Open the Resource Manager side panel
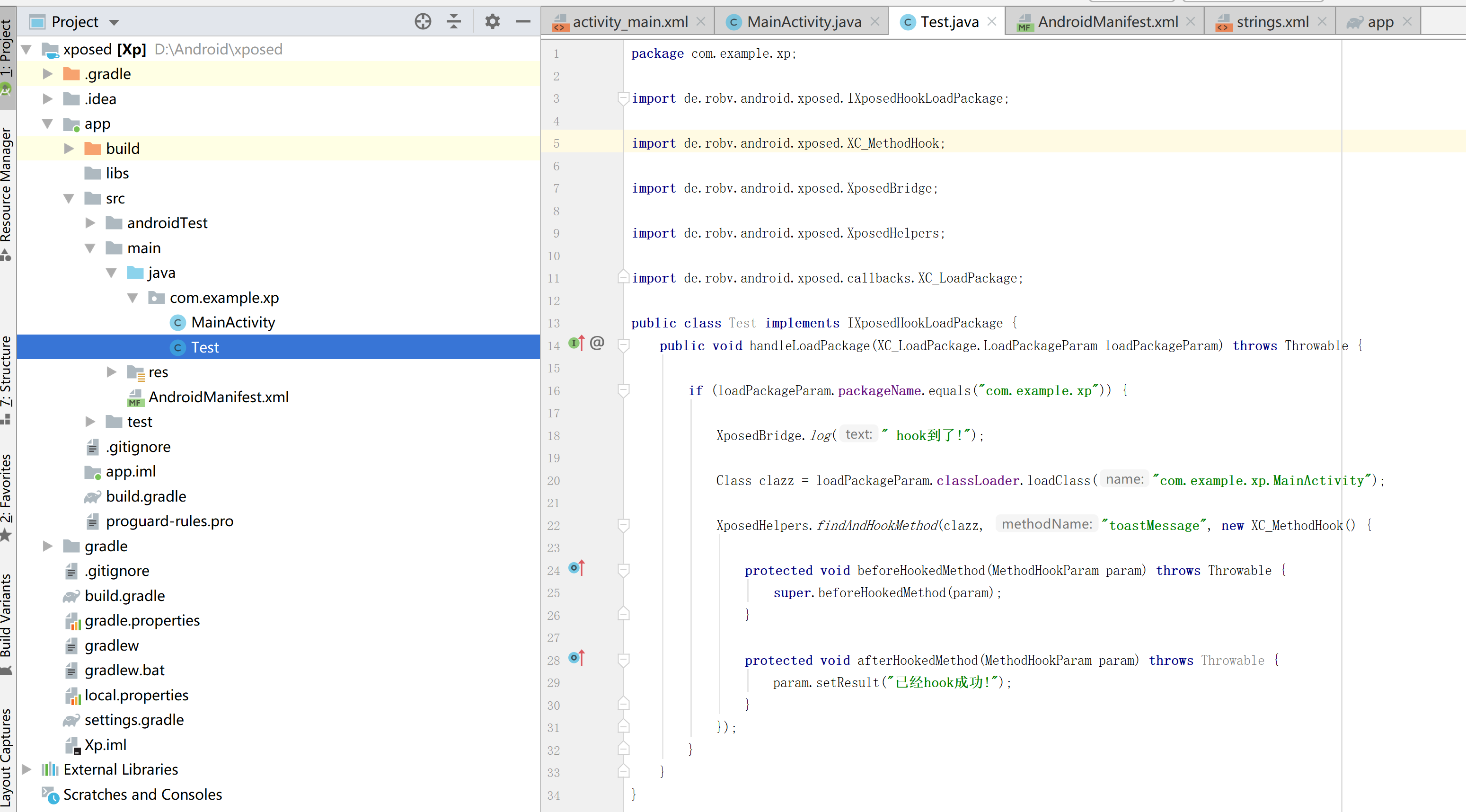Viewport: 1466px width, 812px height. coord(6,185)
